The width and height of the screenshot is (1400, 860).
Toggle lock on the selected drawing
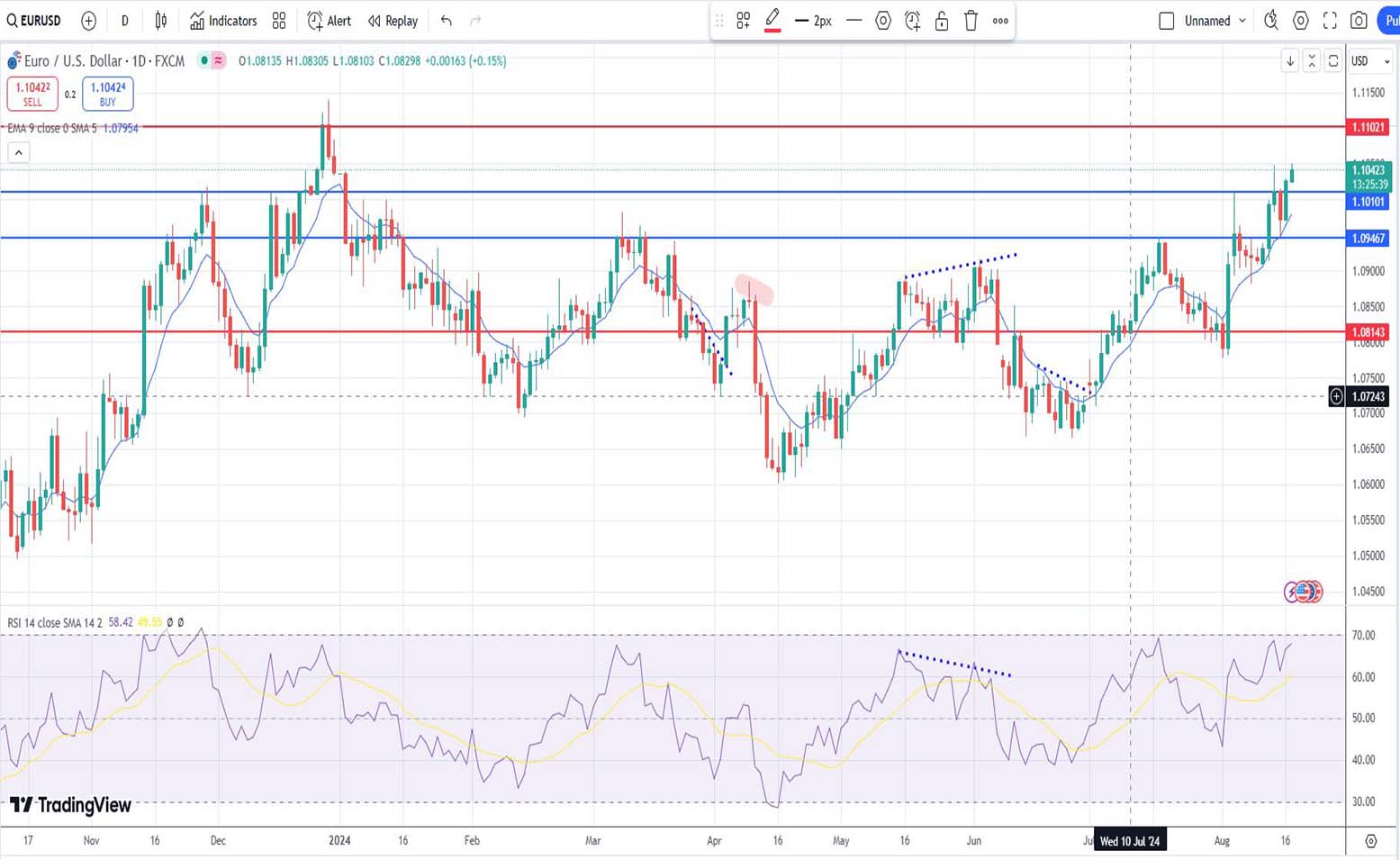942,21
